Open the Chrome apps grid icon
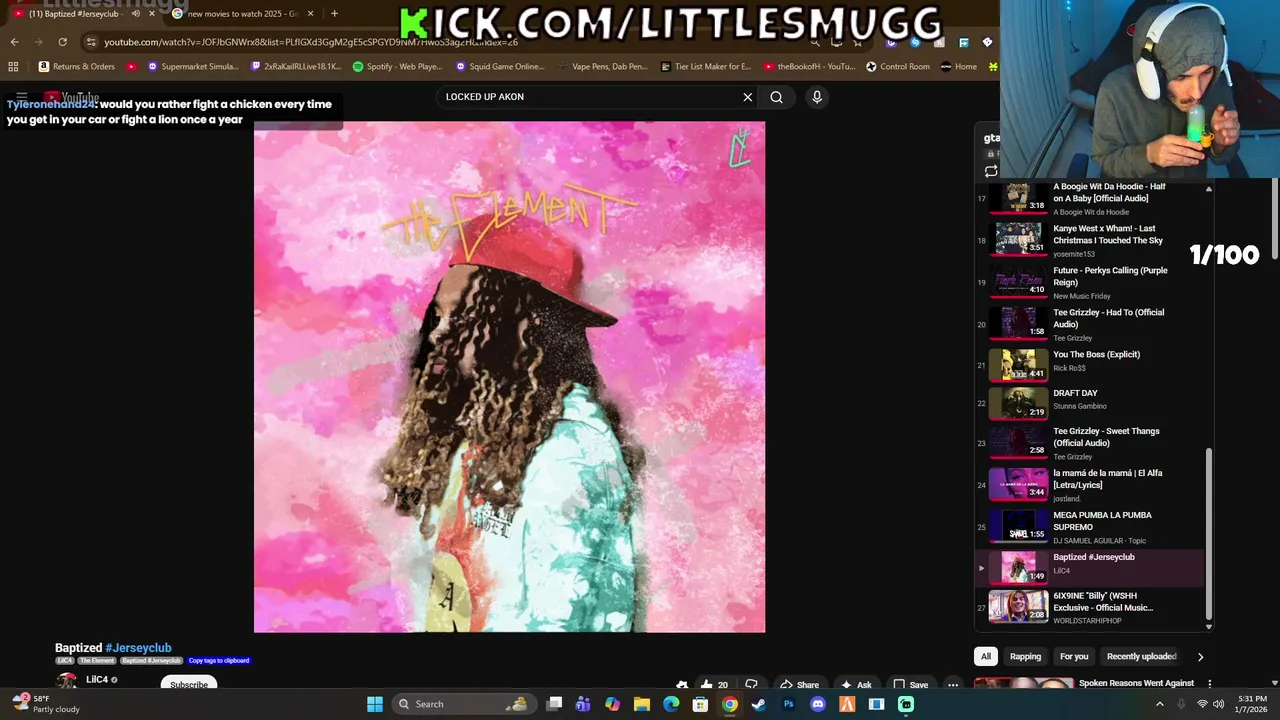 pyautogui.click(x=13, y=67)
